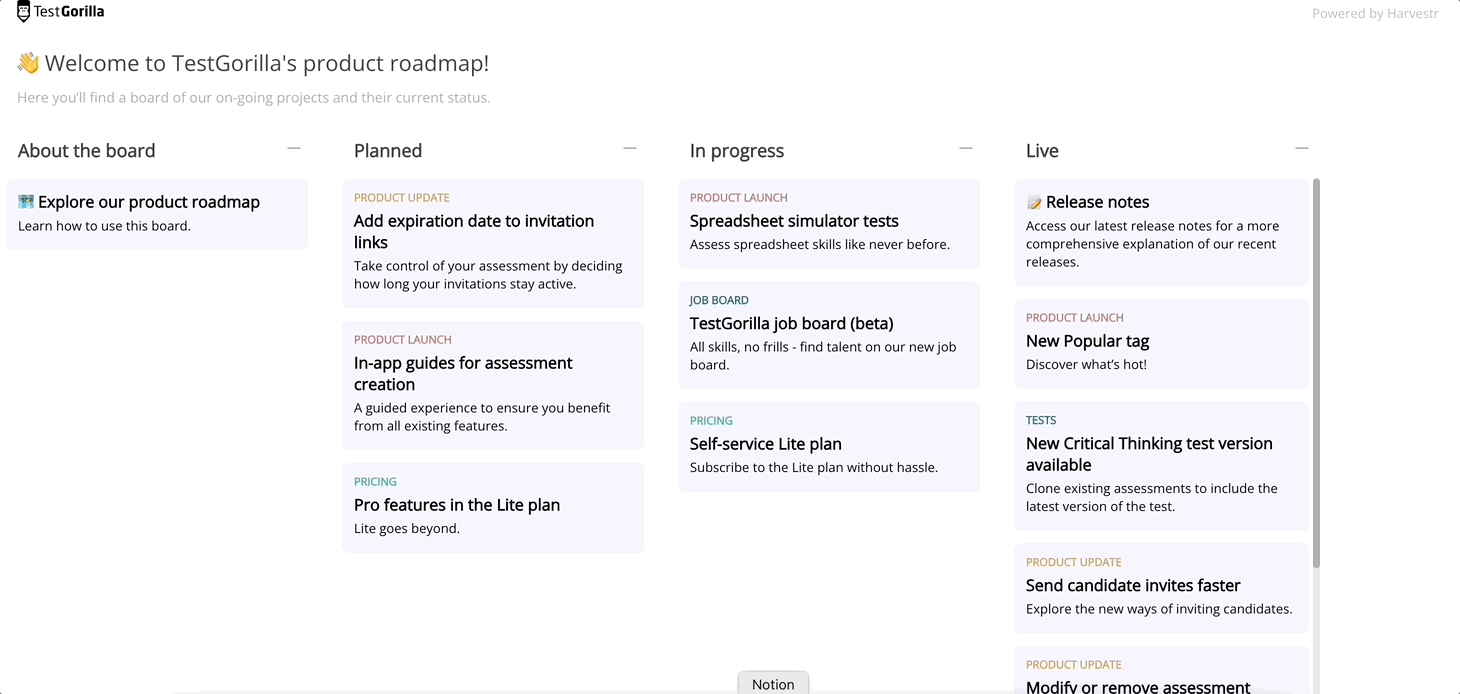Open TestGorilla job board (beta) card
This screenshot has width=1460, height=694.
tap(829, 335)
